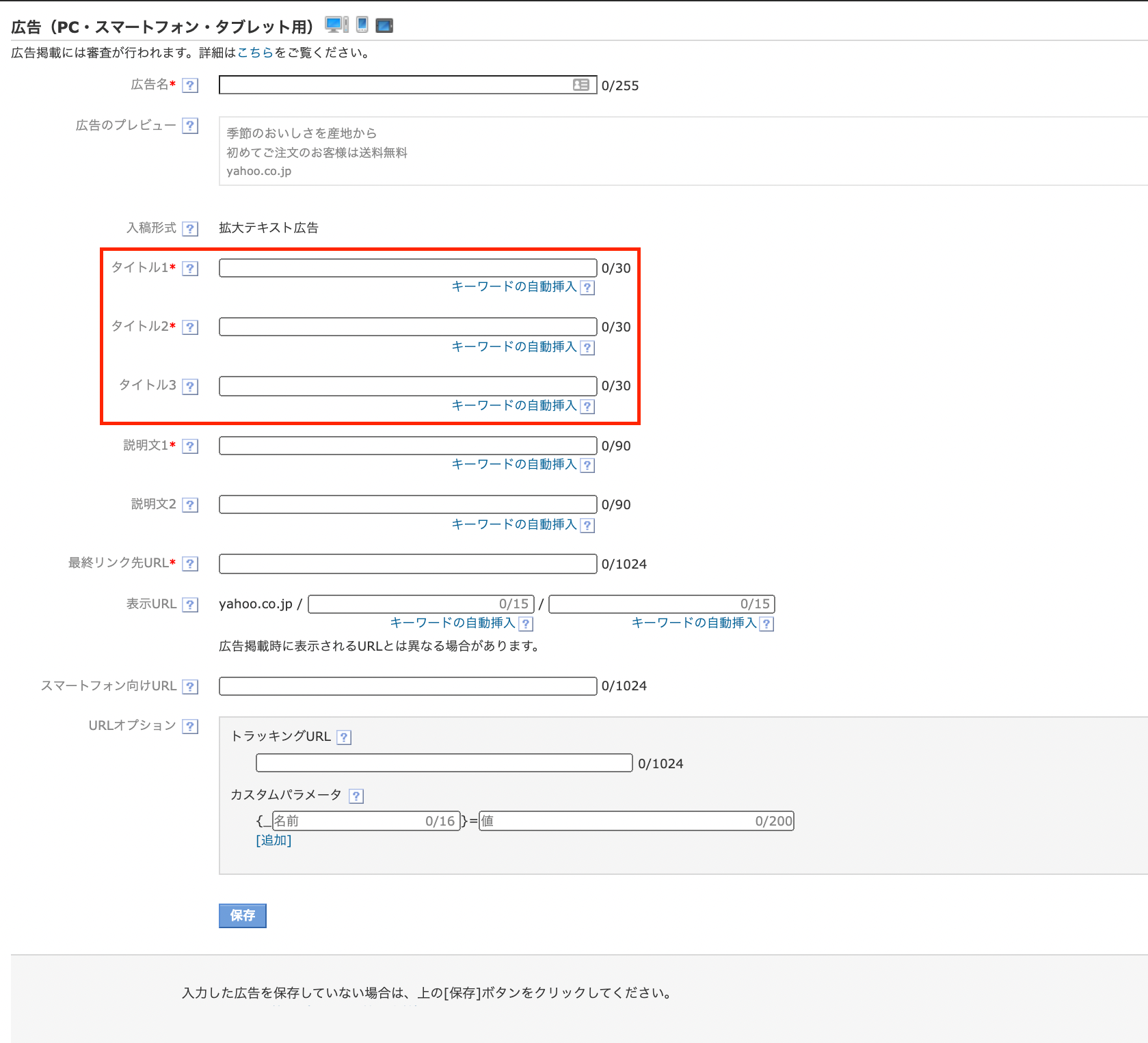Show help for 説明文2 label
The image size is (1148, 1043).
coord(191,504)
